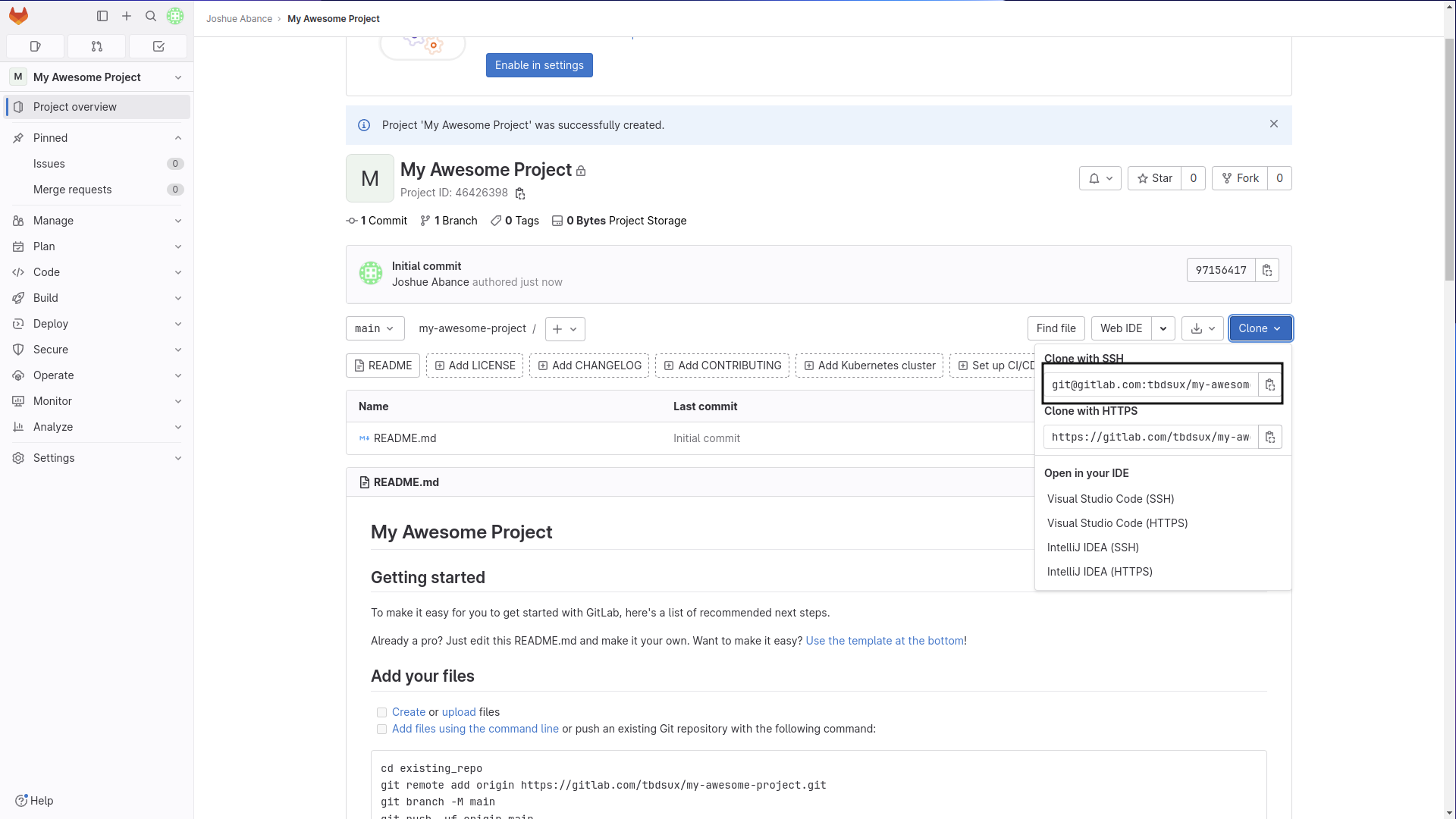
Task: Click the SSH clone URL field
Action: [x=1150, y=385]
